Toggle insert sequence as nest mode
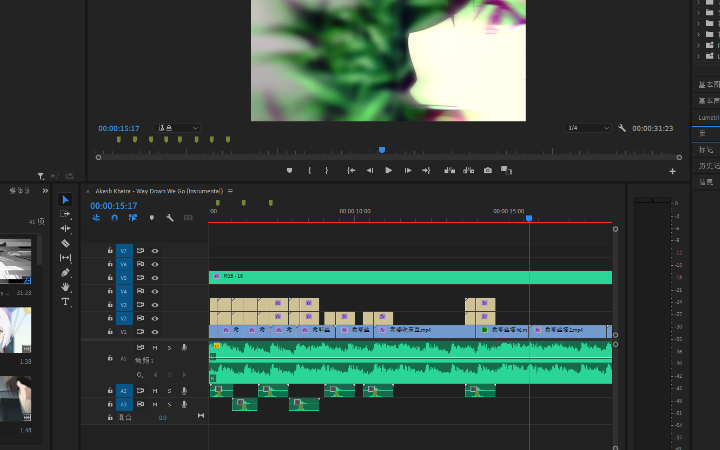This screenshot has width=720, height=450. click(96, 218)
